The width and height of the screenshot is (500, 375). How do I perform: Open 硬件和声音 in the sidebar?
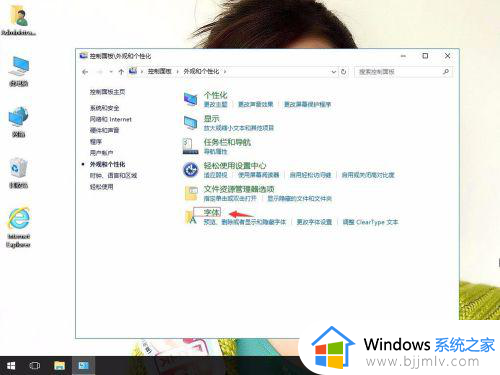[x=104, y=130]
